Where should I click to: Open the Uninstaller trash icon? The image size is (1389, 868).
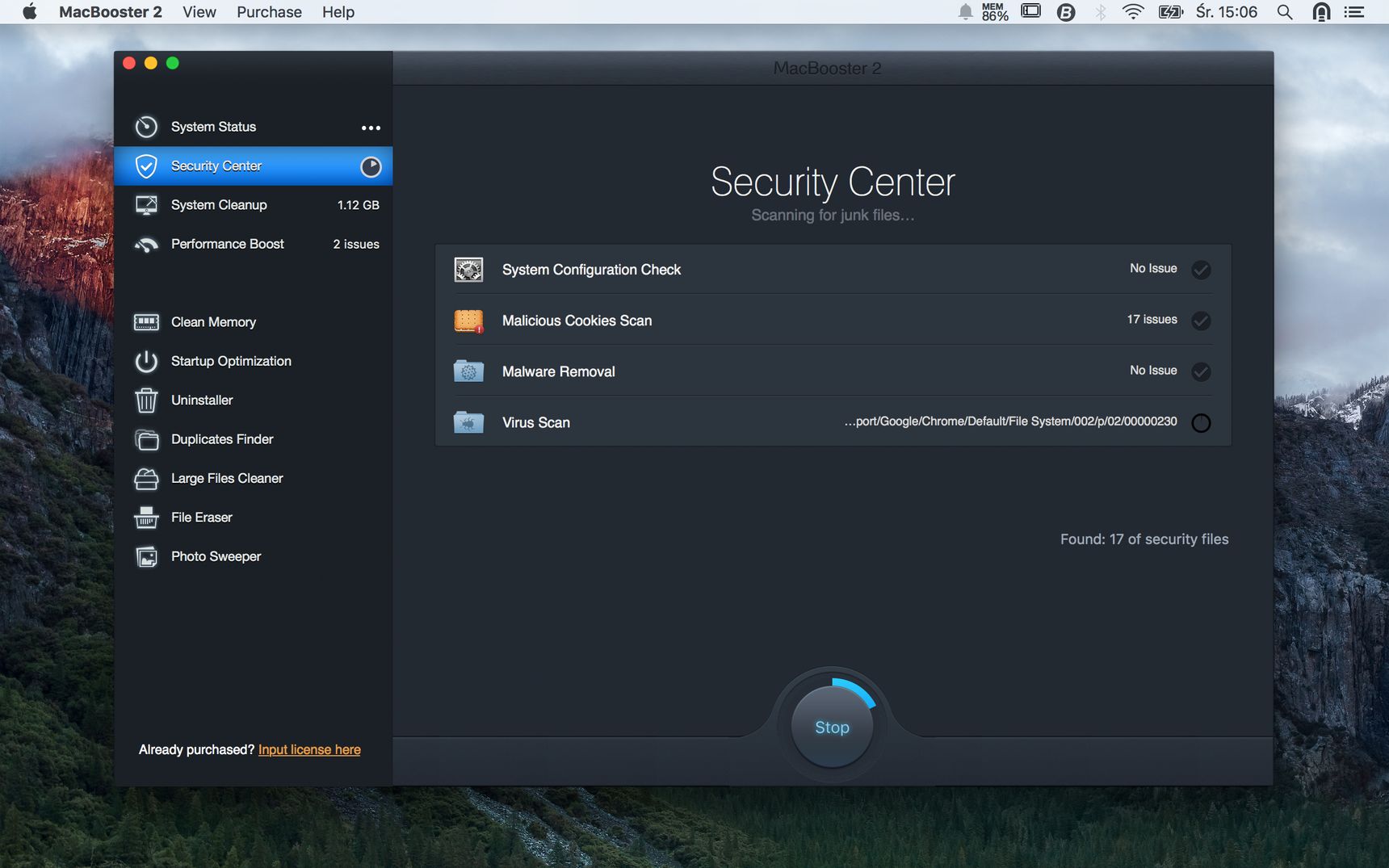146,400
